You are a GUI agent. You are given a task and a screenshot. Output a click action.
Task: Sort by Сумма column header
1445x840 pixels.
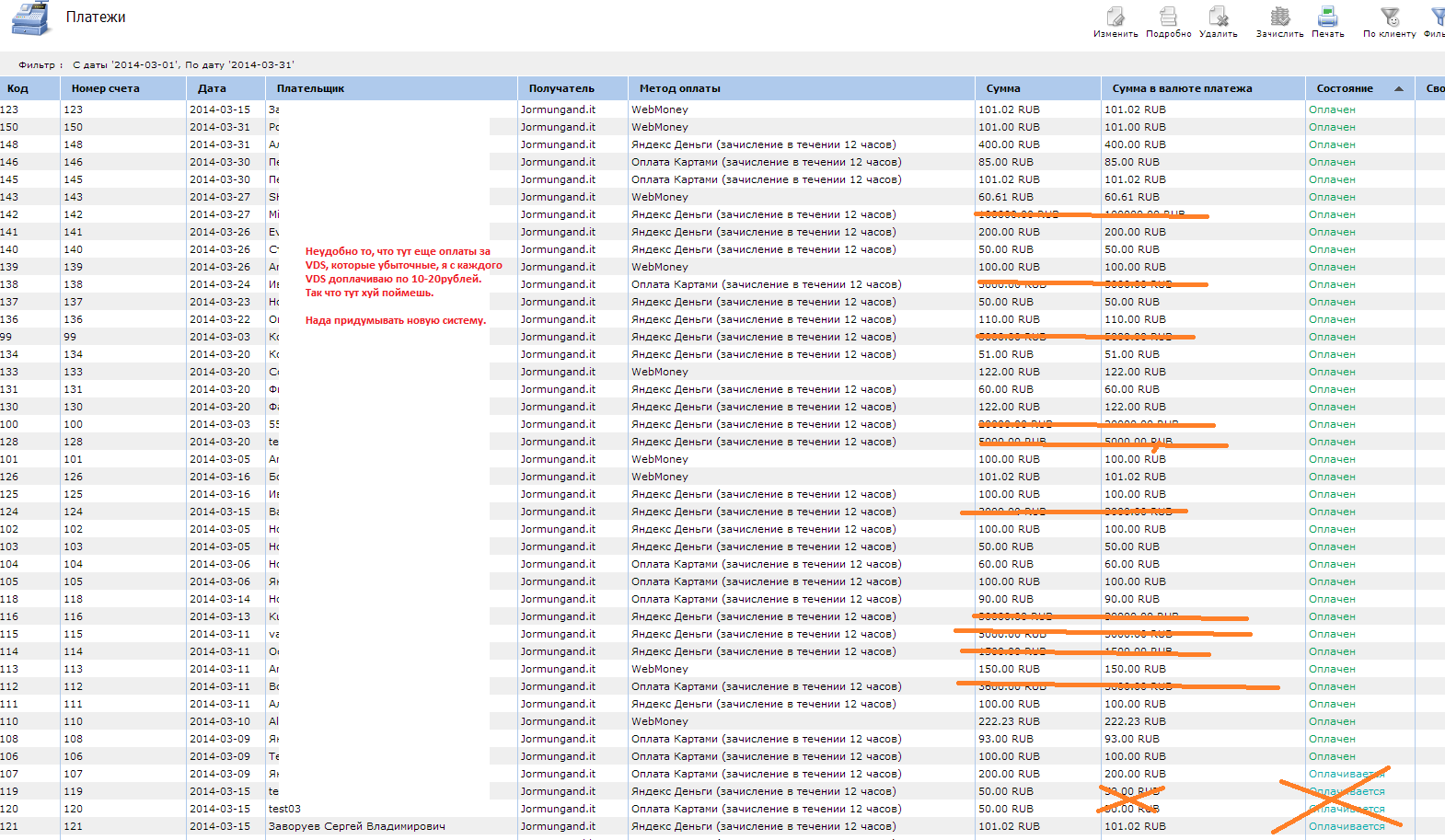(1003, 89)
